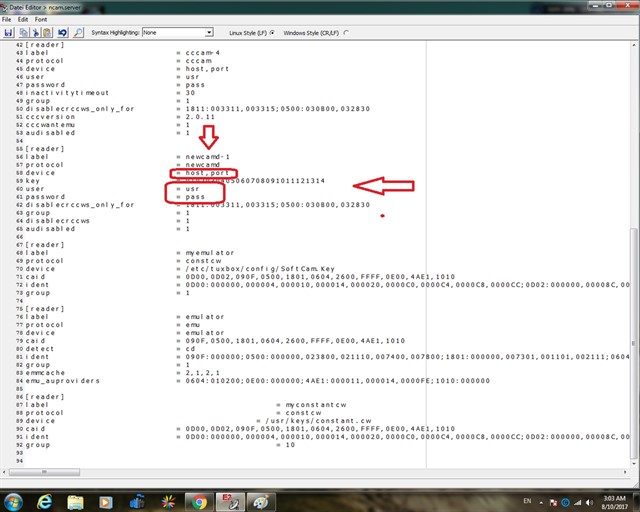Open the File menu
640x512 pixels.
click(x=8, y=19)
